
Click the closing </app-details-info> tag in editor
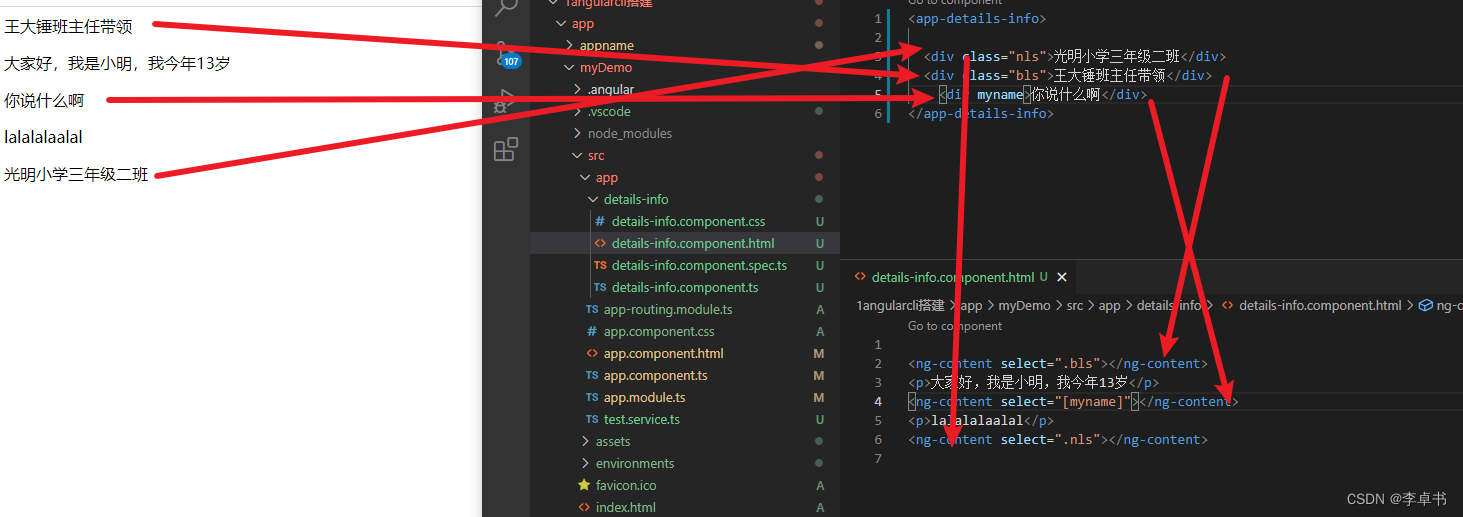(981, 113)
